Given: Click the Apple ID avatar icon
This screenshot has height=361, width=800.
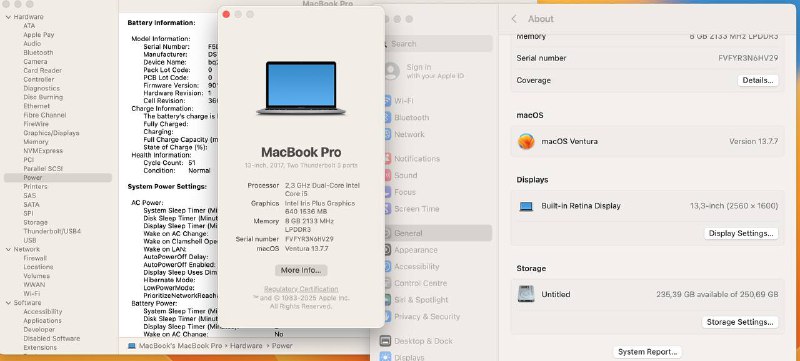Looking at the screenshot, I should pyautogui.click(x=391, y=71).
